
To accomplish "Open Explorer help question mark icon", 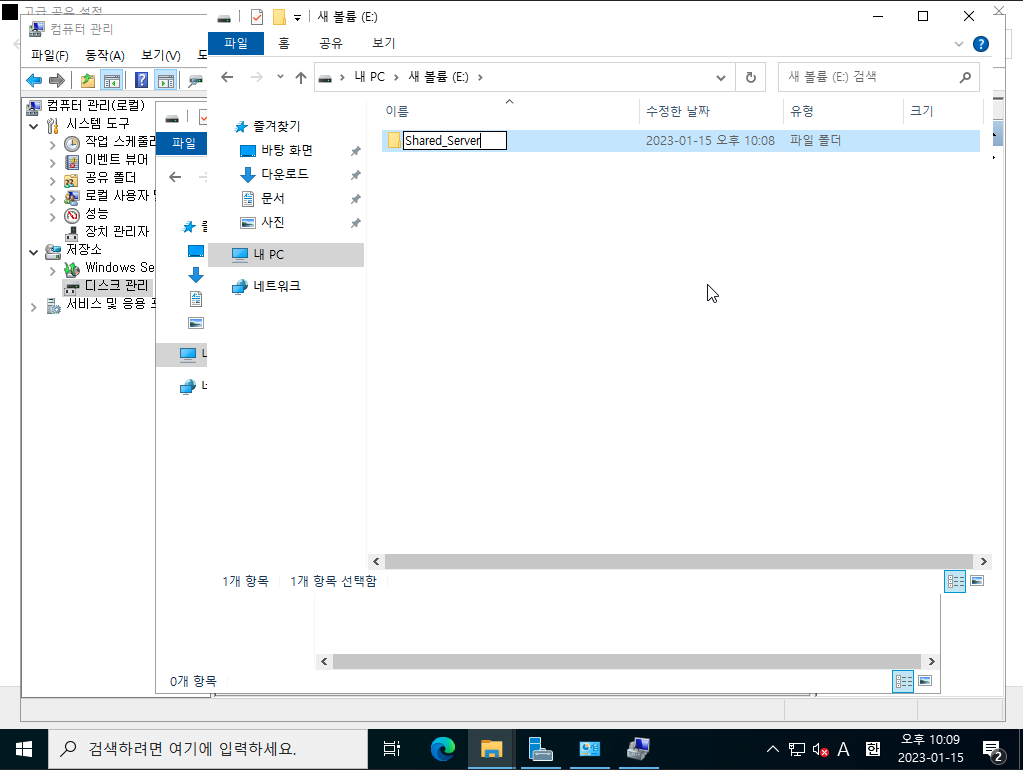I will pos(980,44).
